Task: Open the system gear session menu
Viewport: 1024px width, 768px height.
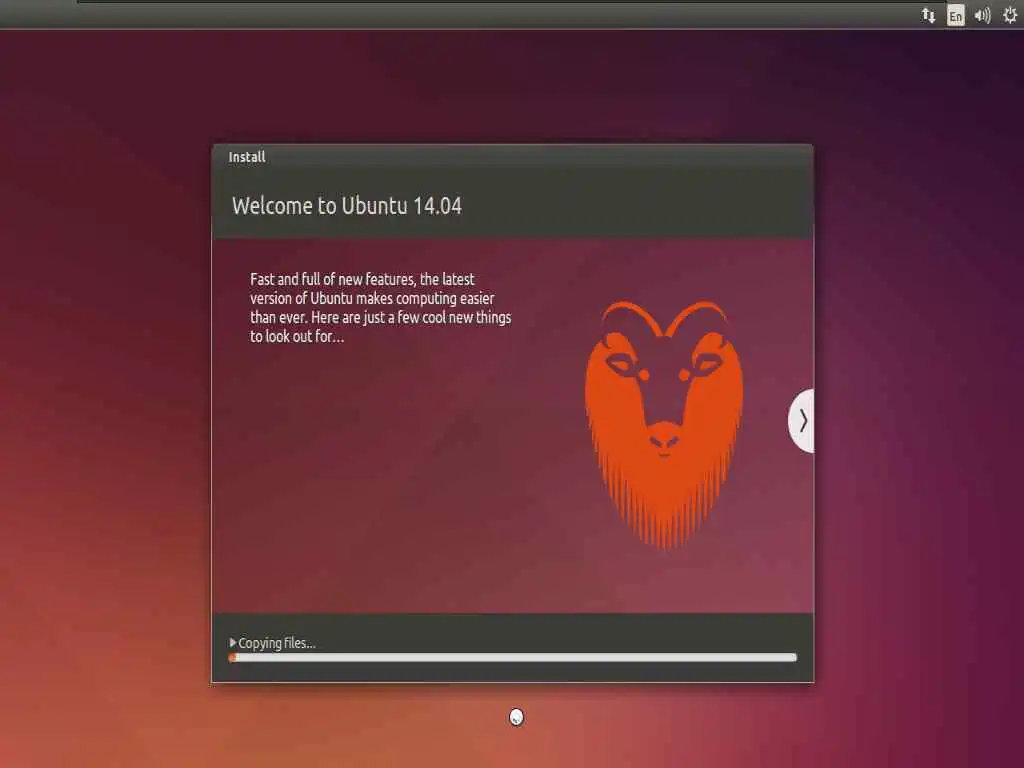Action: [1010, 15]
